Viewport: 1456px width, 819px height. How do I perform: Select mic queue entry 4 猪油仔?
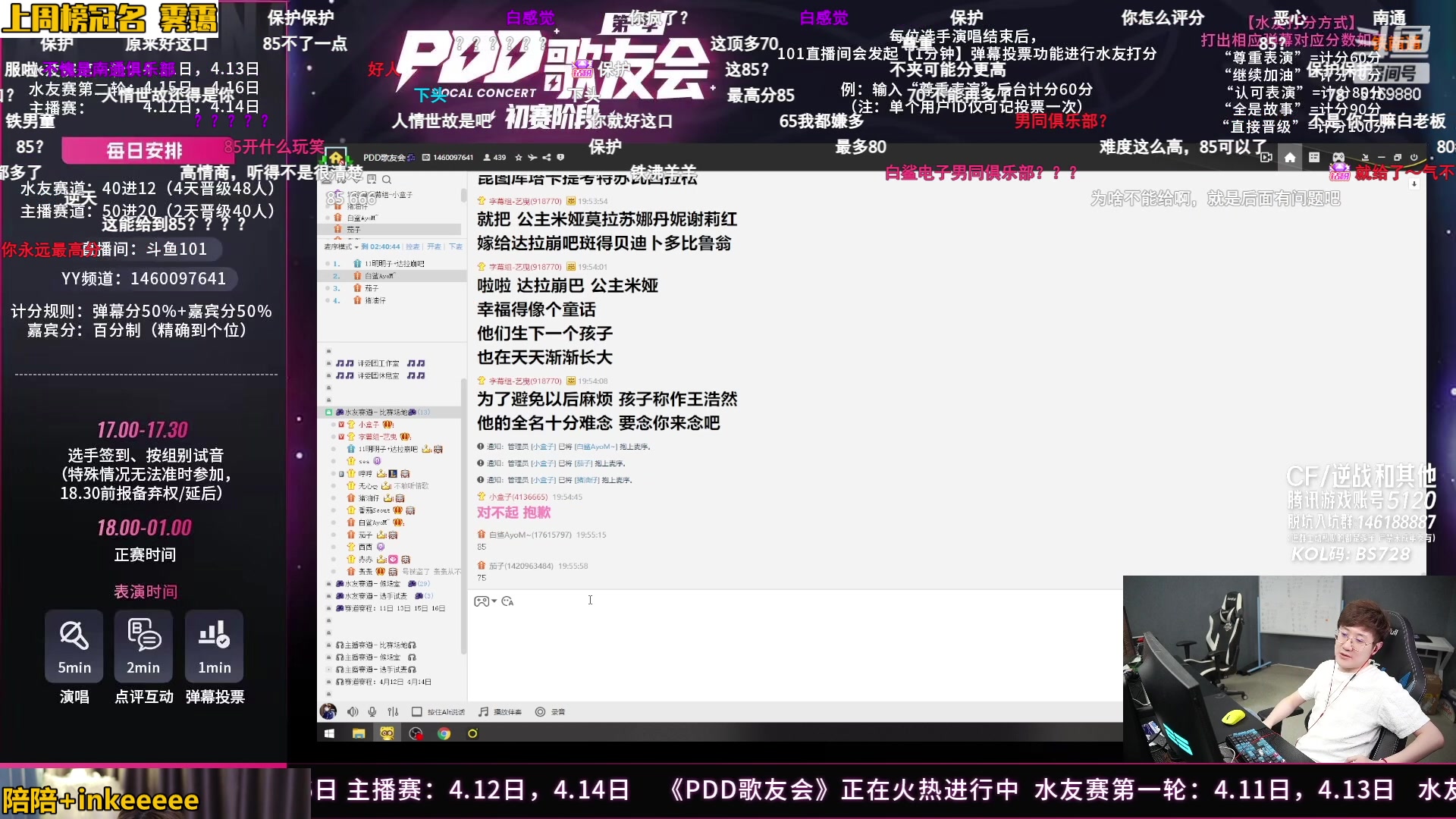coord(391,300)
